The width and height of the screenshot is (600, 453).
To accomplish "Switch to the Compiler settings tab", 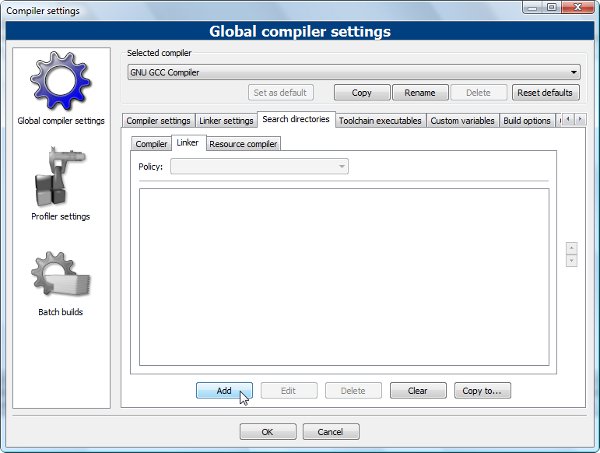I will click(158, 121).
